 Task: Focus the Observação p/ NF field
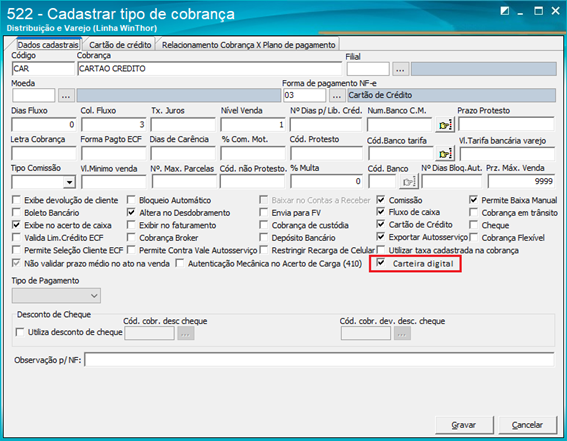point(319,360)
